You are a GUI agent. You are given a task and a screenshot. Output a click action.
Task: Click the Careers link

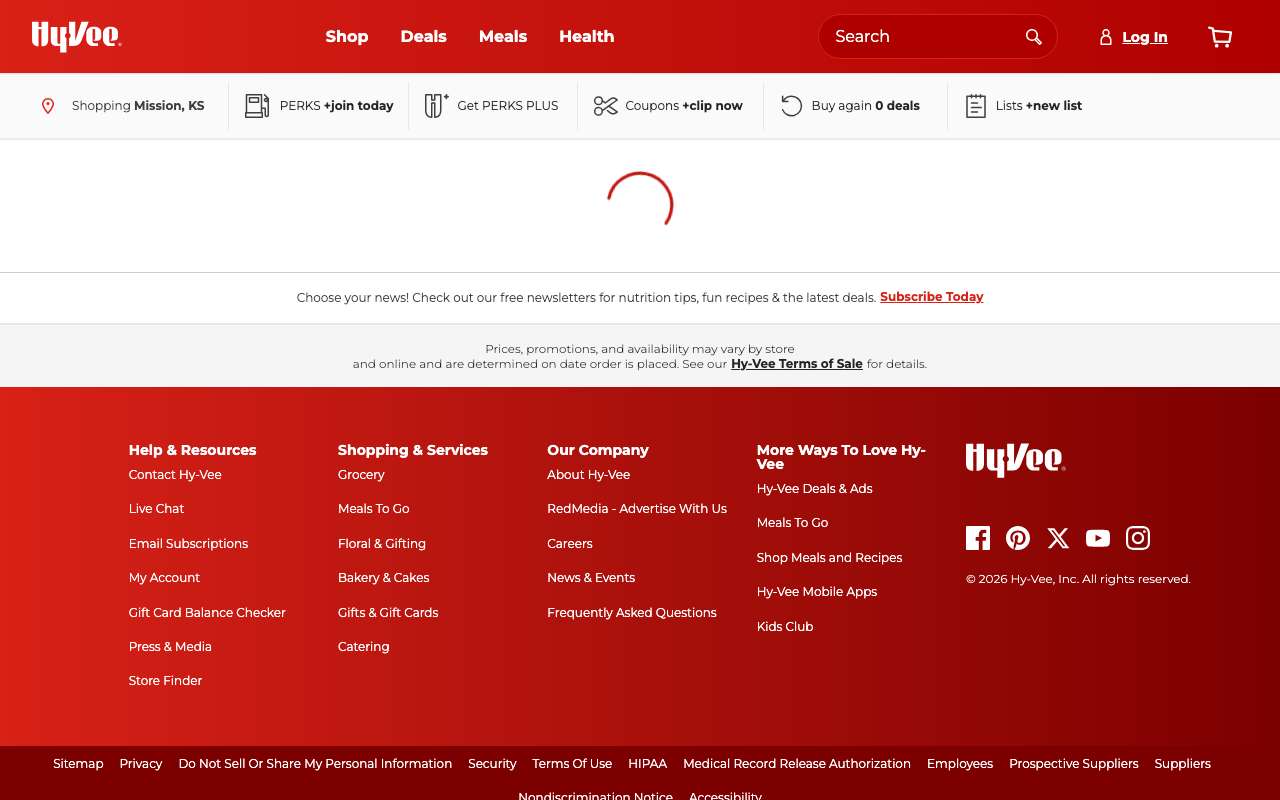tap(570, 544)
